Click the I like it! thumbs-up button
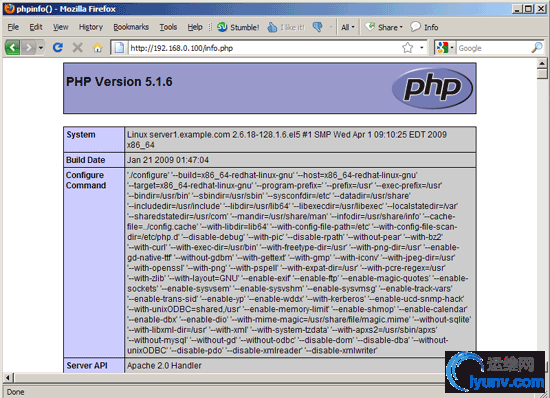The image size is (550, 398). [x=286, y=27]
